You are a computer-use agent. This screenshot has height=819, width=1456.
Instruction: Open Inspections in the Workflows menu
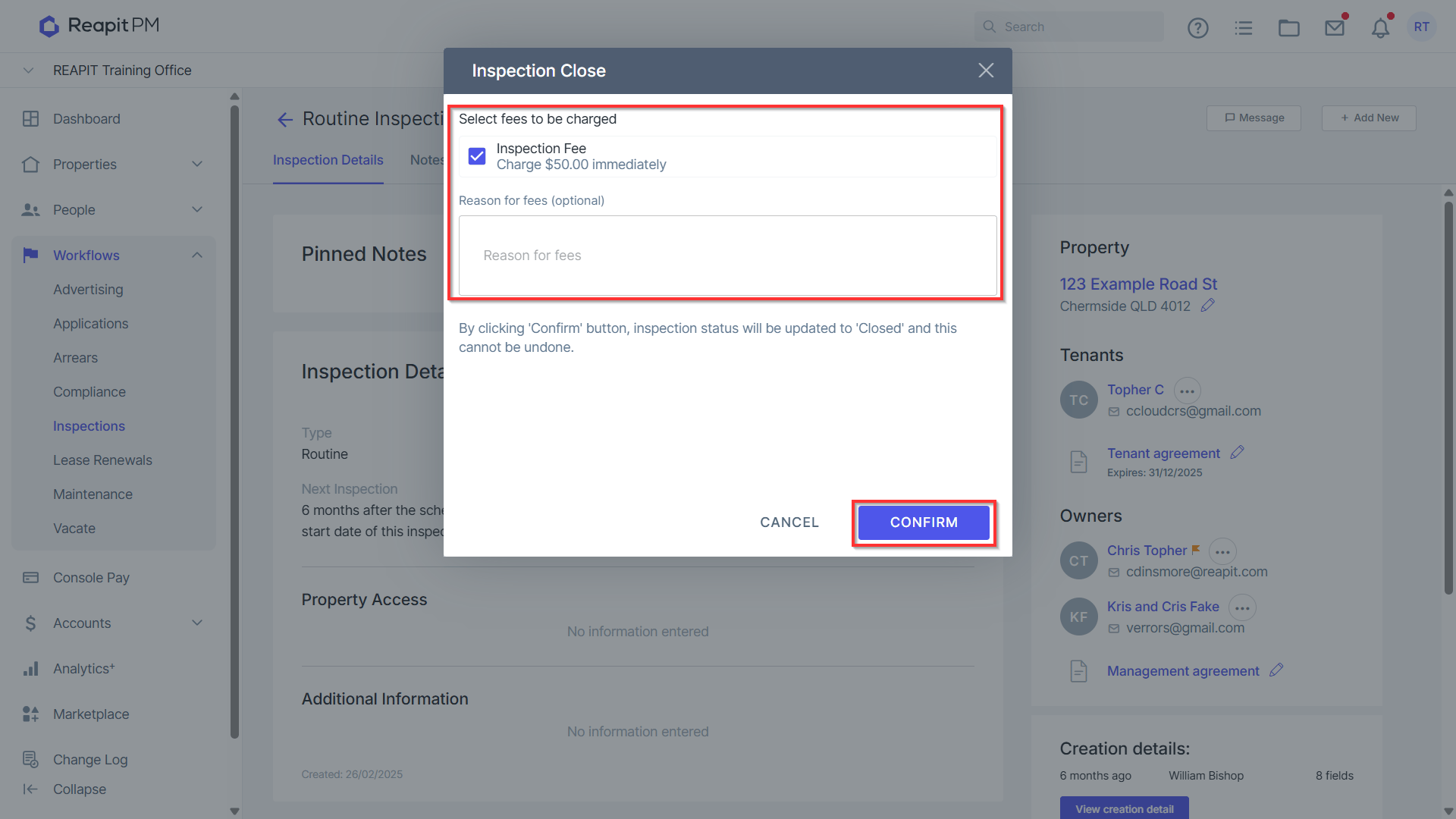pos(89,426)
